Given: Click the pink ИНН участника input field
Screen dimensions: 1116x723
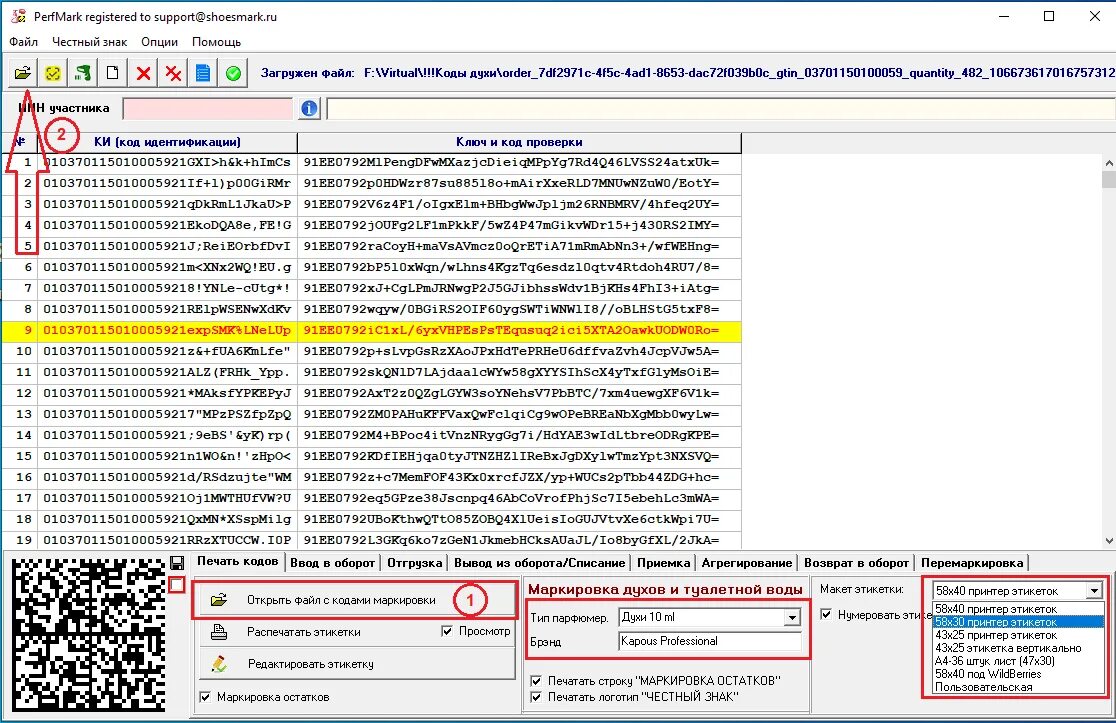Looking at the screenshot, I should (x=208, y=108).
